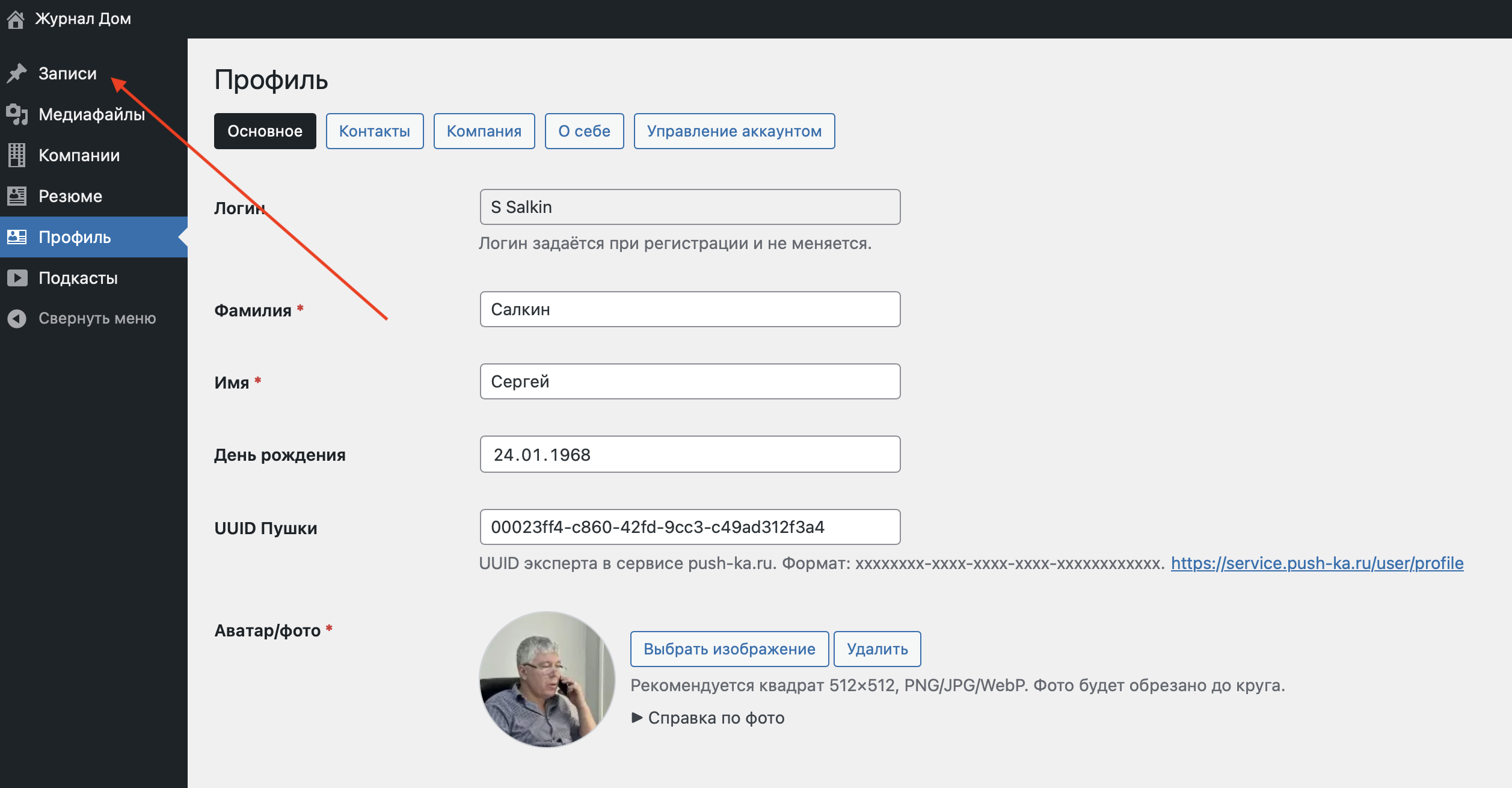Image resolution: width=1512 pixels, height=788 pixels.
Task: Open the service.push-ka.ru profile link
Action: pos(1317,564)
